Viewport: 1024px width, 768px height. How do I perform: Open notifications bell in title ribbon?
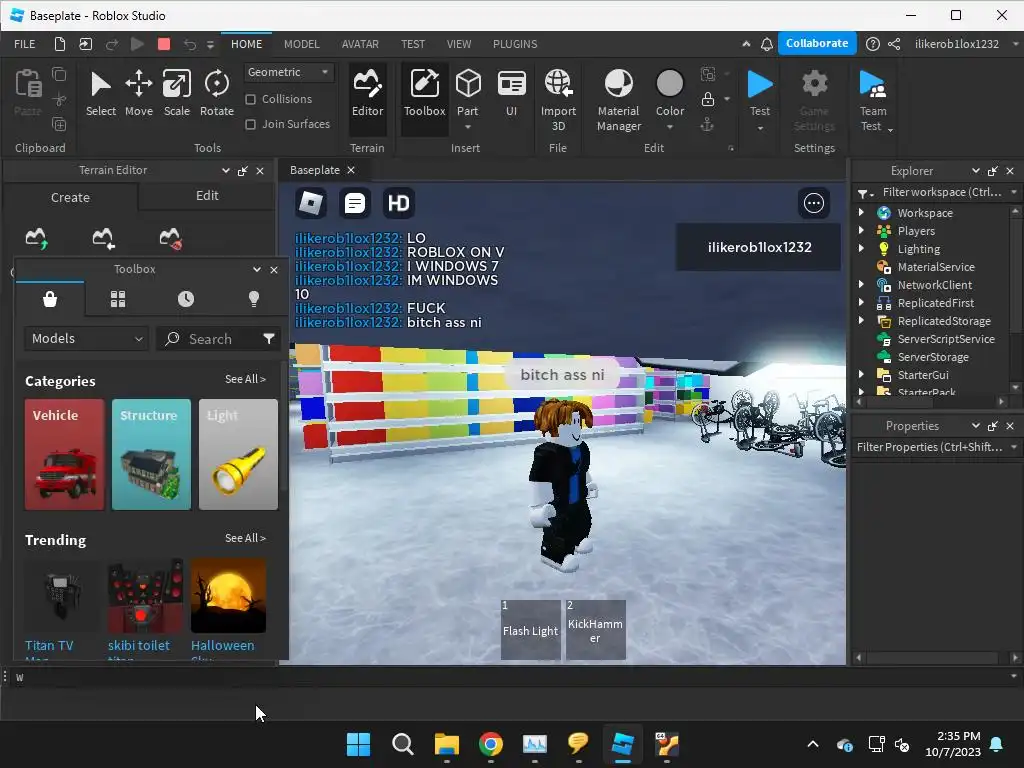click(767, 44)
